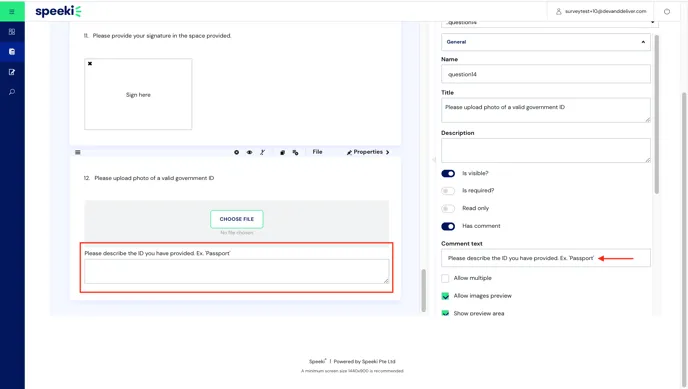The height and width of the screenshot is (389, 688).
Task: Toggle the Is required? switch
Action: [x=448, y=191]
